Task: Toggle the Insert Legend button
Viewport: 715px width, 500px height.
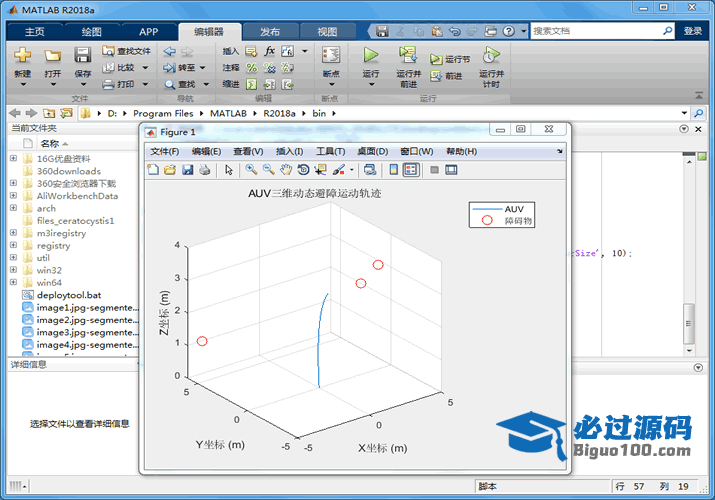Action: [x=411, y=170]
